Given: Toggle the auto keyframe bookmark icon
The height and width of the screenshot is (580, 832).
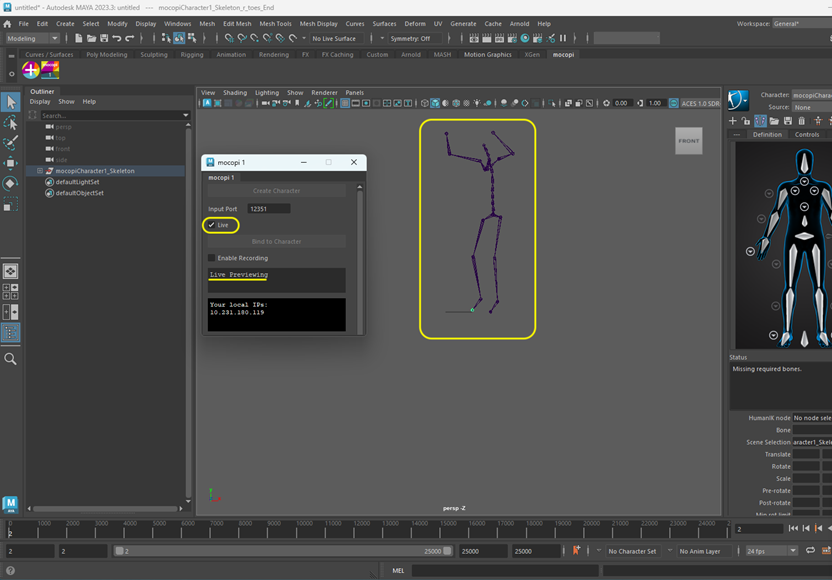Looking at the screenshot, I should (576, 551).
